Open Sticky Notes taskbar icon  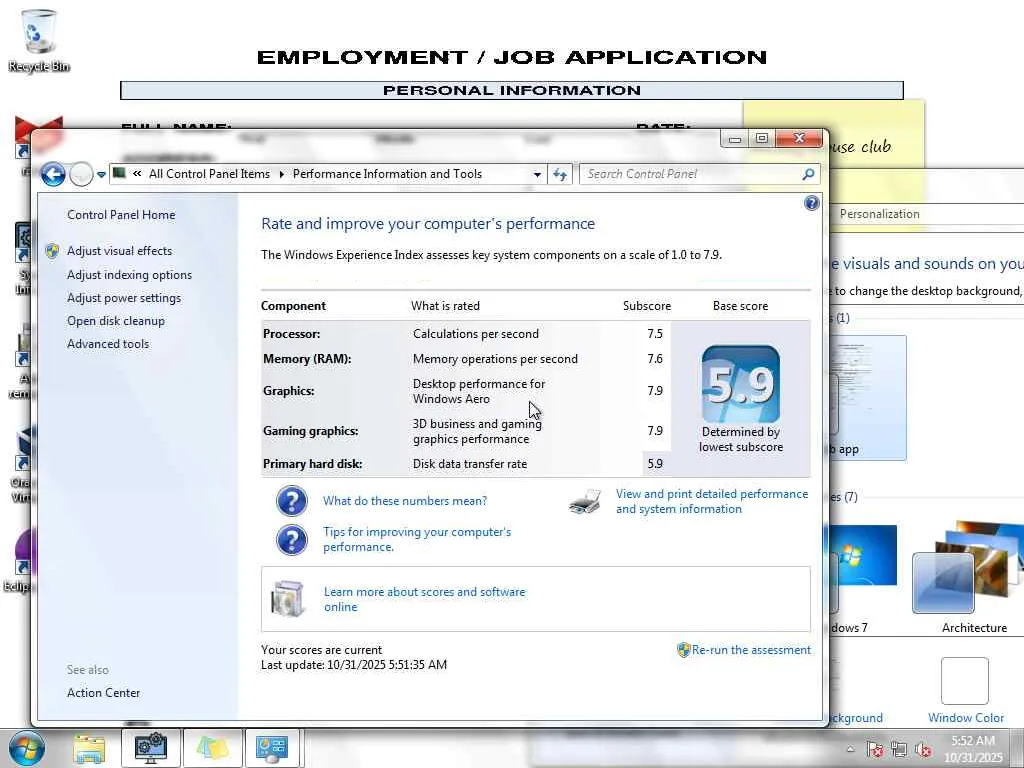212,748
